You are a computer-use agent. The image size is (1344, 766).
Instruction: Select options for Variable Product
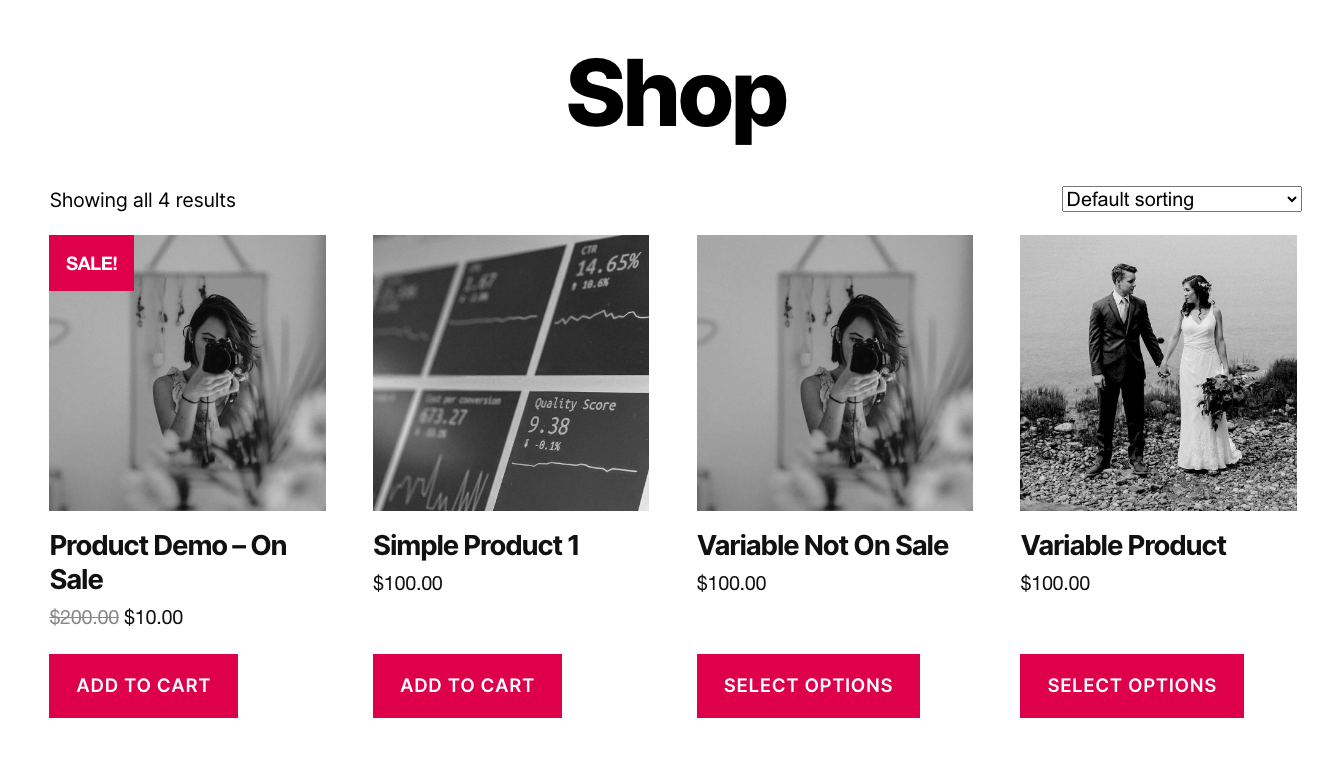pos(1132,686)
